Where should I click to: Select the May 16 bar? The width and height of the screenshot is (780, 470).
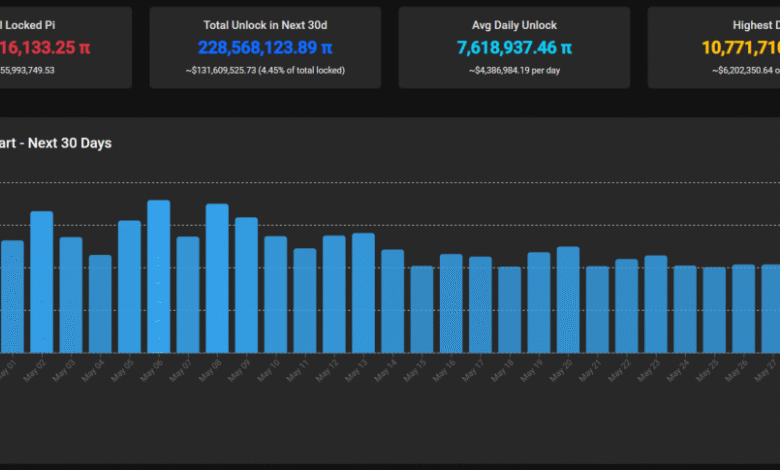click(451, 304)
